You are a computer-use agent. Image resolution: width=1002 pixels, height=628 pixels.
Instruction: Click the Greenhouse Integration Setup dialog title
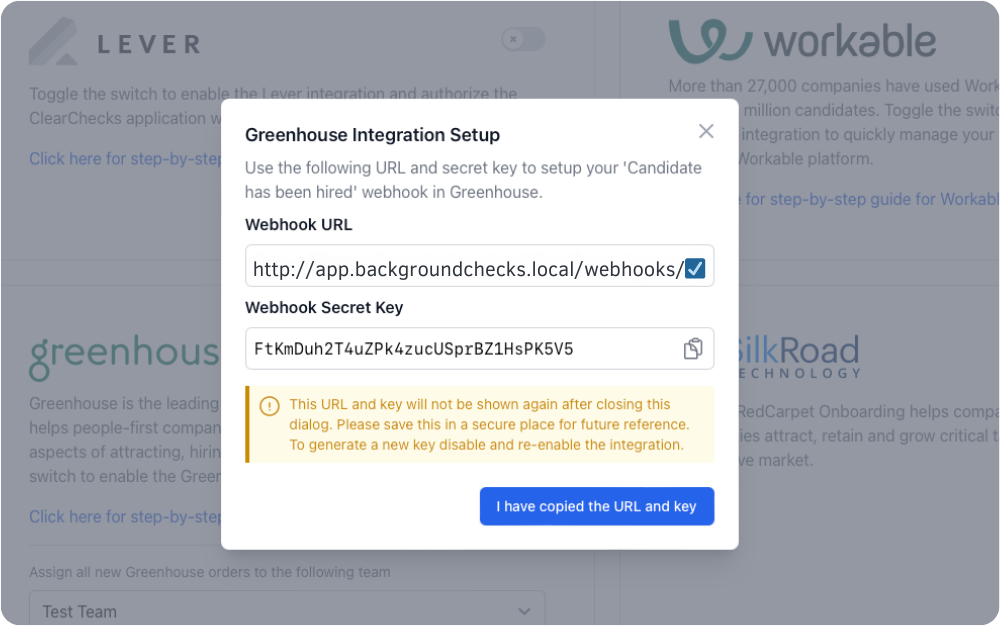[372, 134]
